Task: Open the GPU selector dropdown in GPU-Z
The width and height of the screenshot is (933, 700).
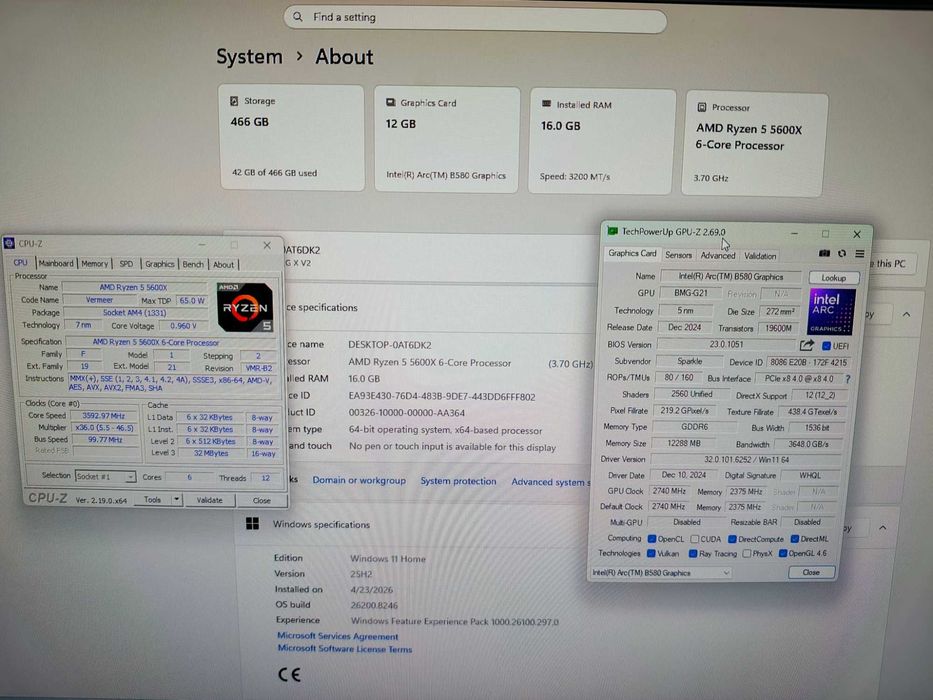Action: pos(660,573)
